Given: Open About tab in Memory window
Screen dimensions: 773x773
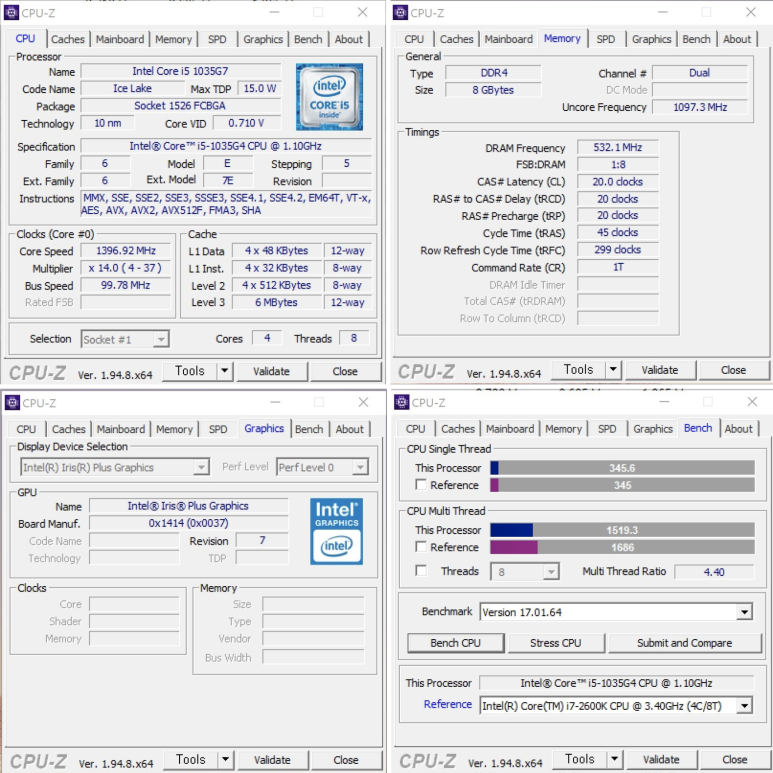Looking at the screenshot, I should [x=737, y=39].
